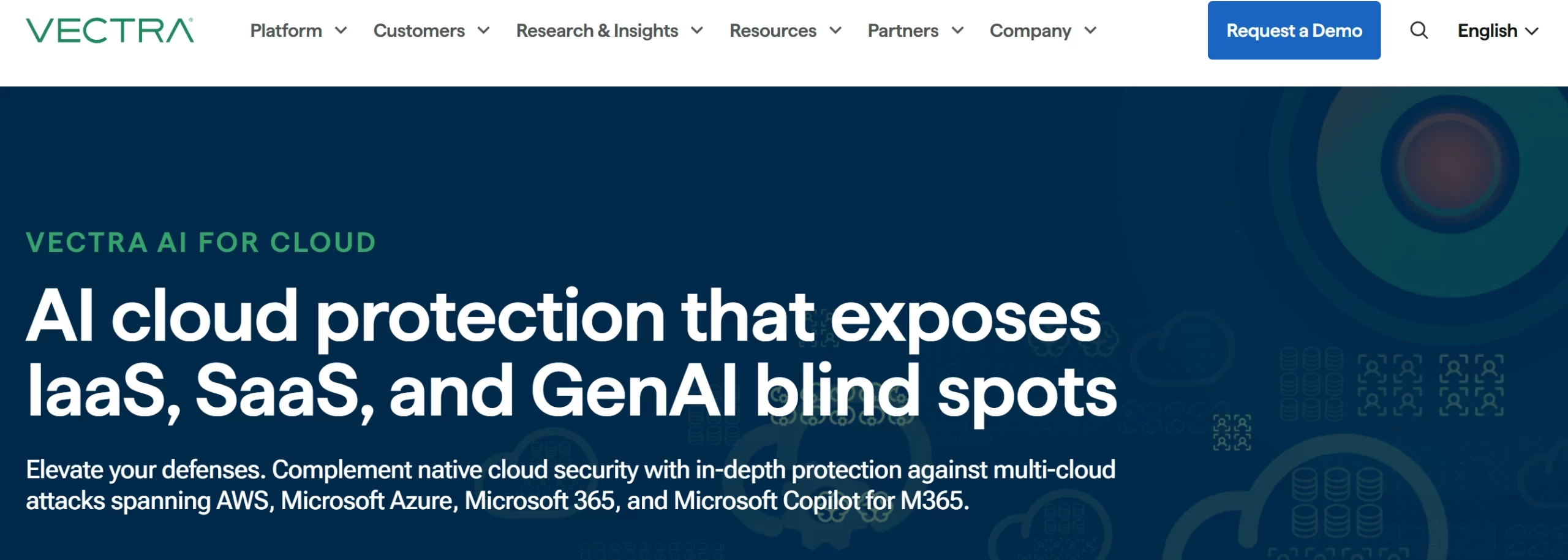Click the Research & Insights chevron arrow
Viewport: 1568px width, 560px height.
[698, 31]
